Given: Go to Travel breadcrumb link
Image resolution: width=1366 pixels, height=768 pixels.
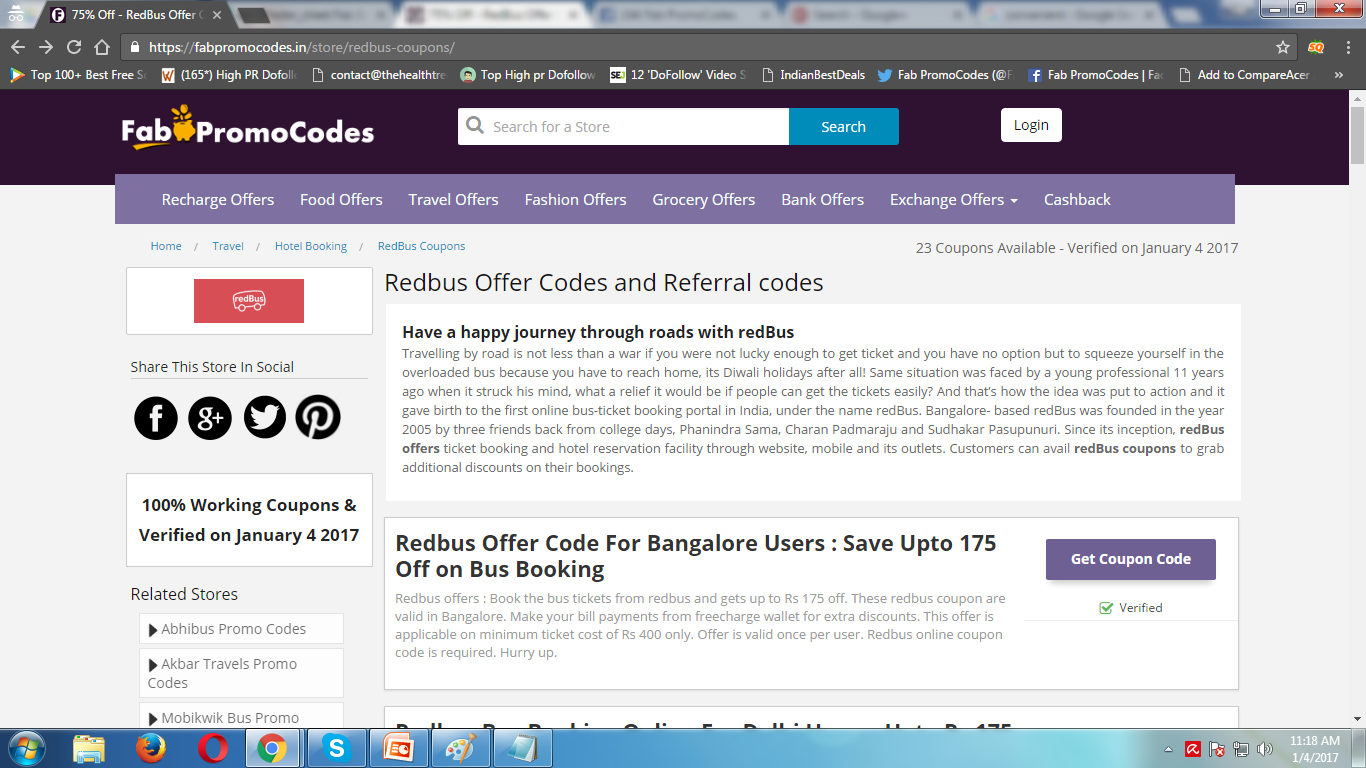Looking at the screenshot, I should (228, 246).
